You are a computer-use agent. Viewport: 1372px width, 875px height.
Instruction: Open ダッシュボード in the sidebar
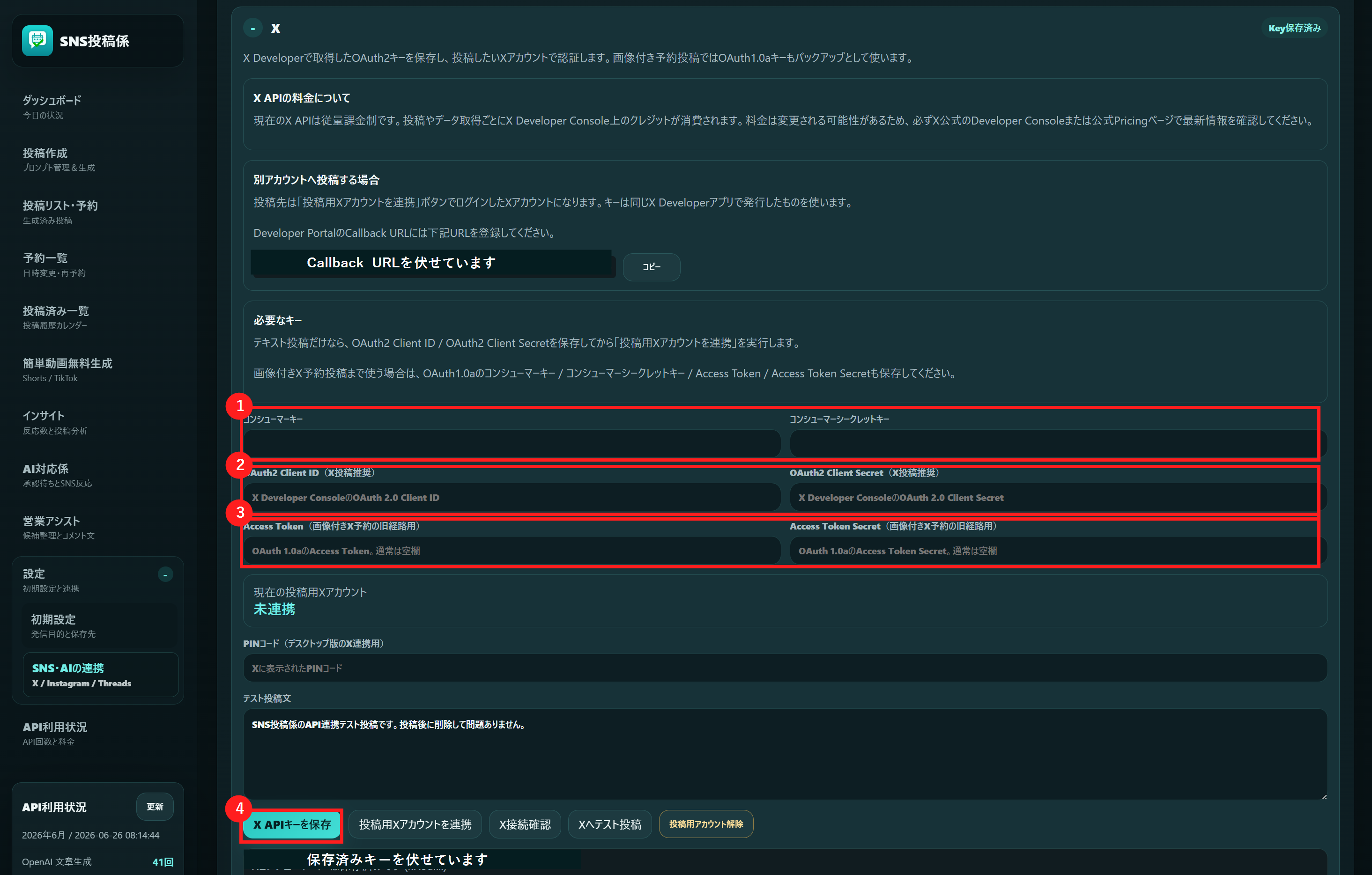coord(97,107)
